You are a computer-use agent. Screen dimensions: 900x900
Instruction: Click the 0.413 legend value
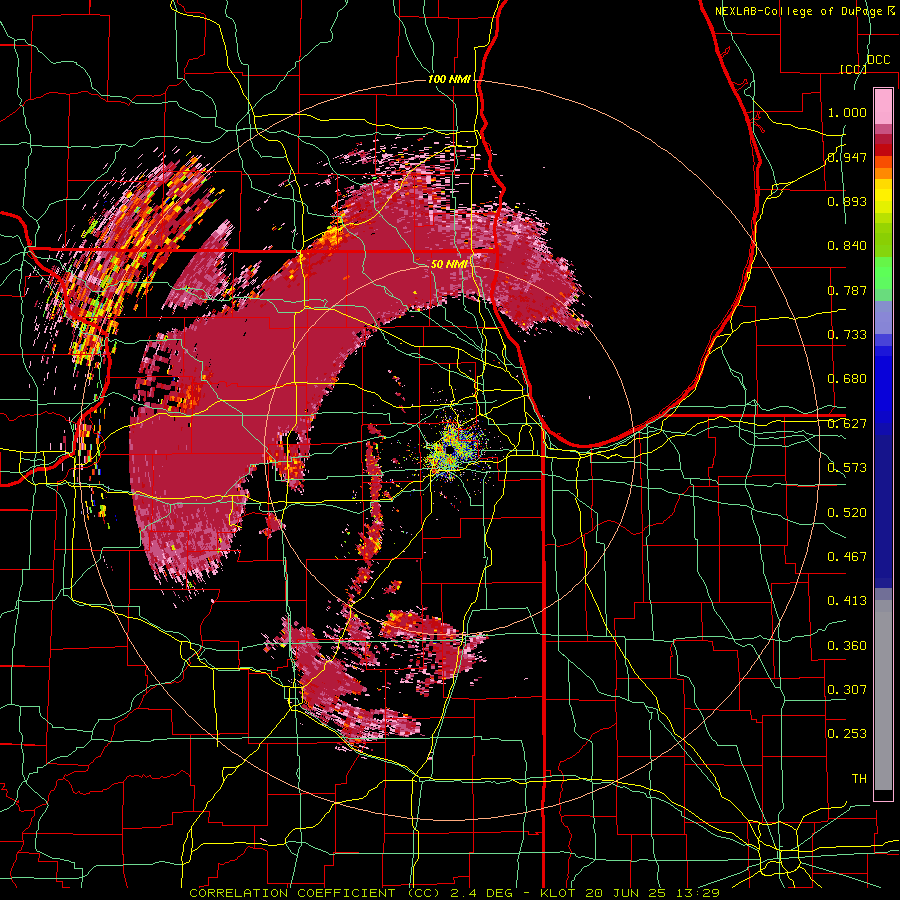[x=847, y=601]
